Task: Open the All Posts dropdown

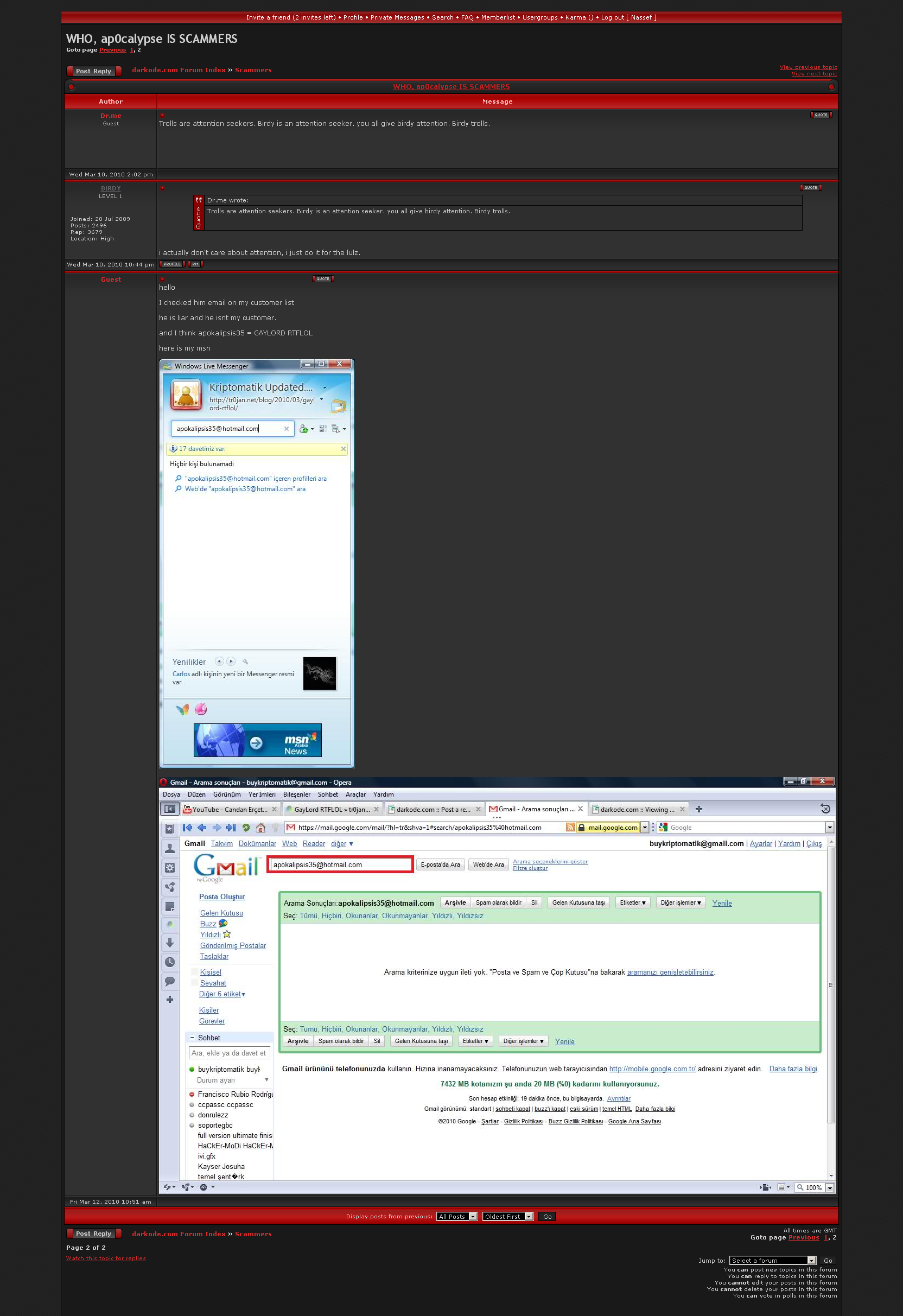Action: coord(457,1216)
